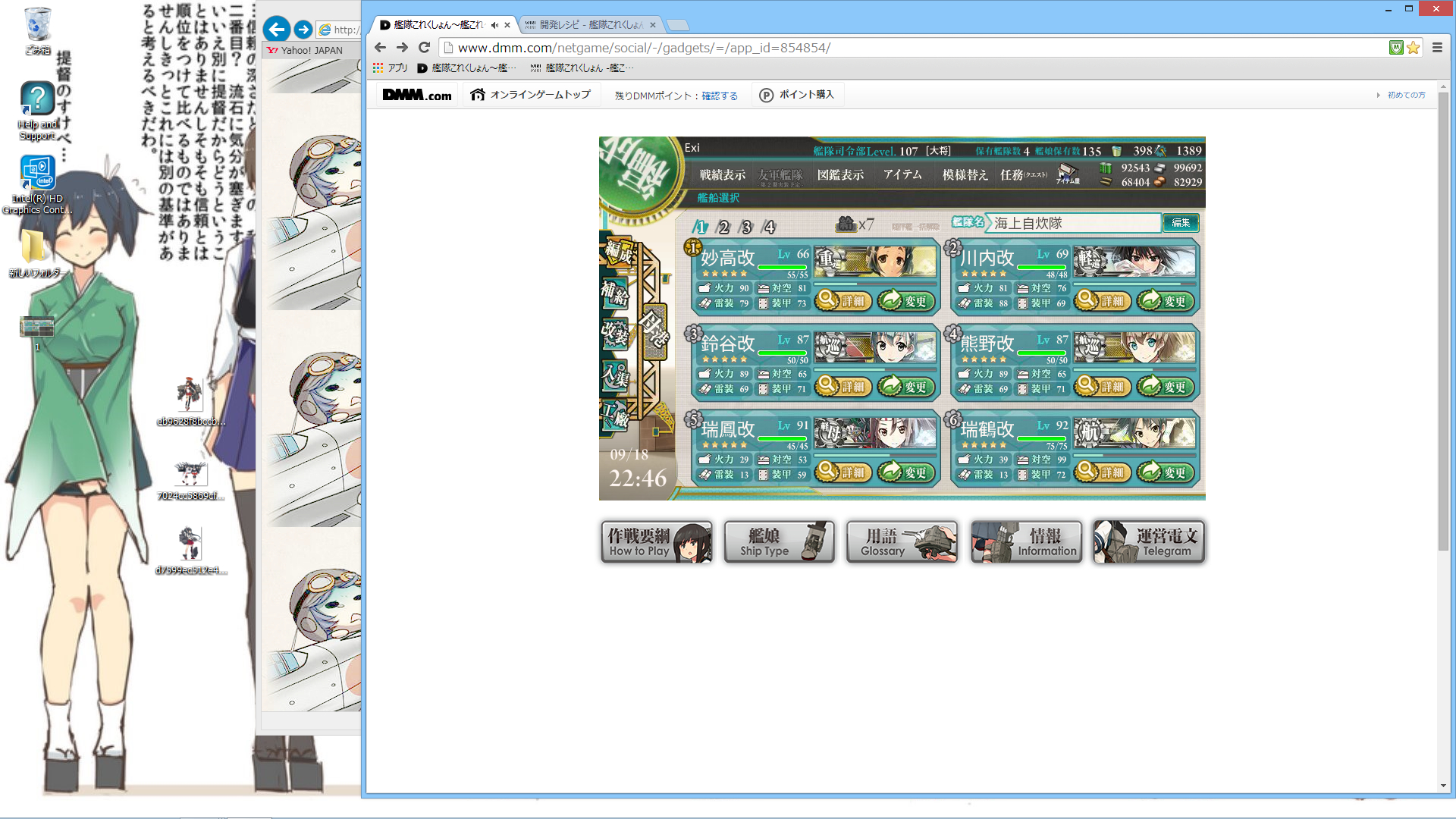The width and height of the screenshot is (1456, 819).
Task: Click 詳細 details button for 妙高改
Action: tap(844, 301)
